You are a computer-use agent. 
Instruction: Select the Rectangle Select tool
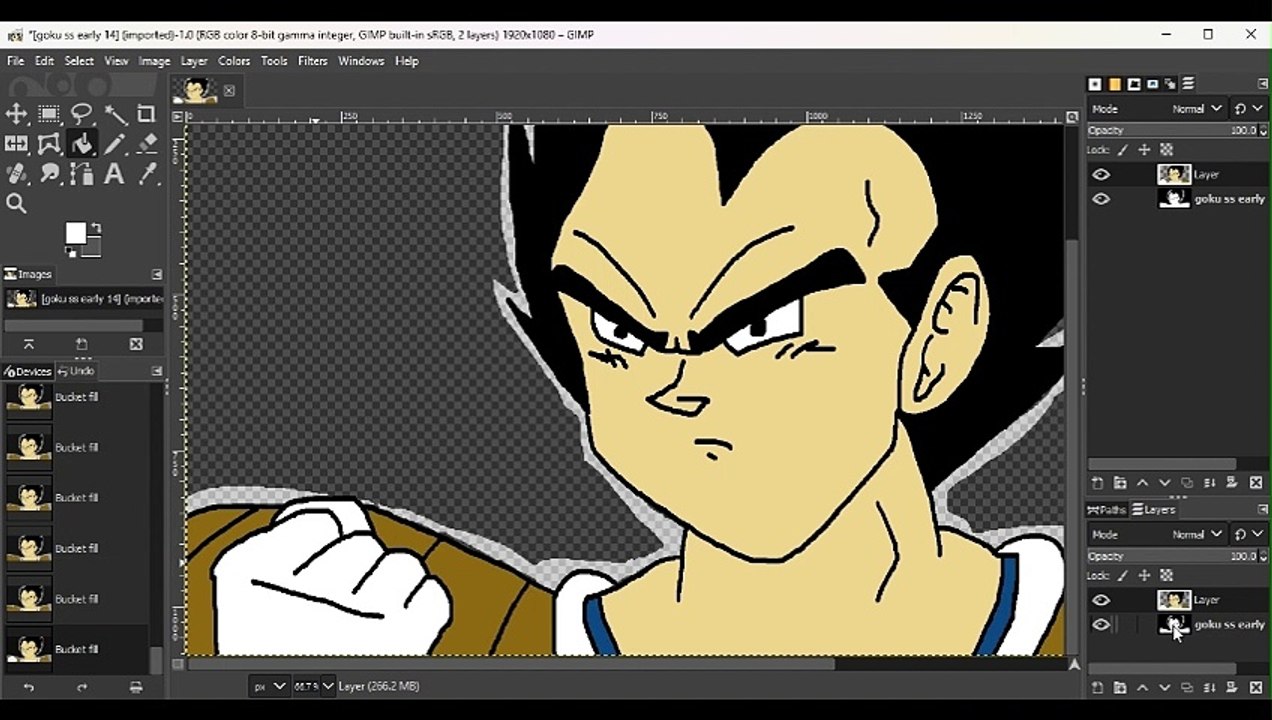point(49,114)
